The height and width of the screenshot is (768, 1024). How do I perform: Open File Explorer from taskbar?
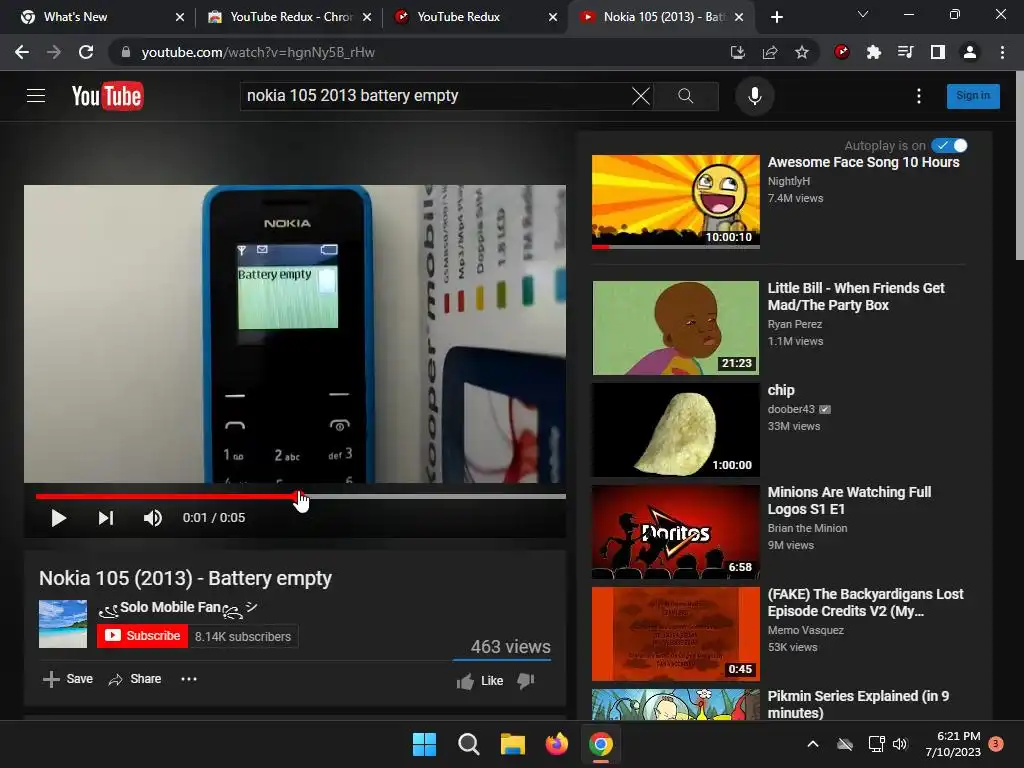click(513, 744)
